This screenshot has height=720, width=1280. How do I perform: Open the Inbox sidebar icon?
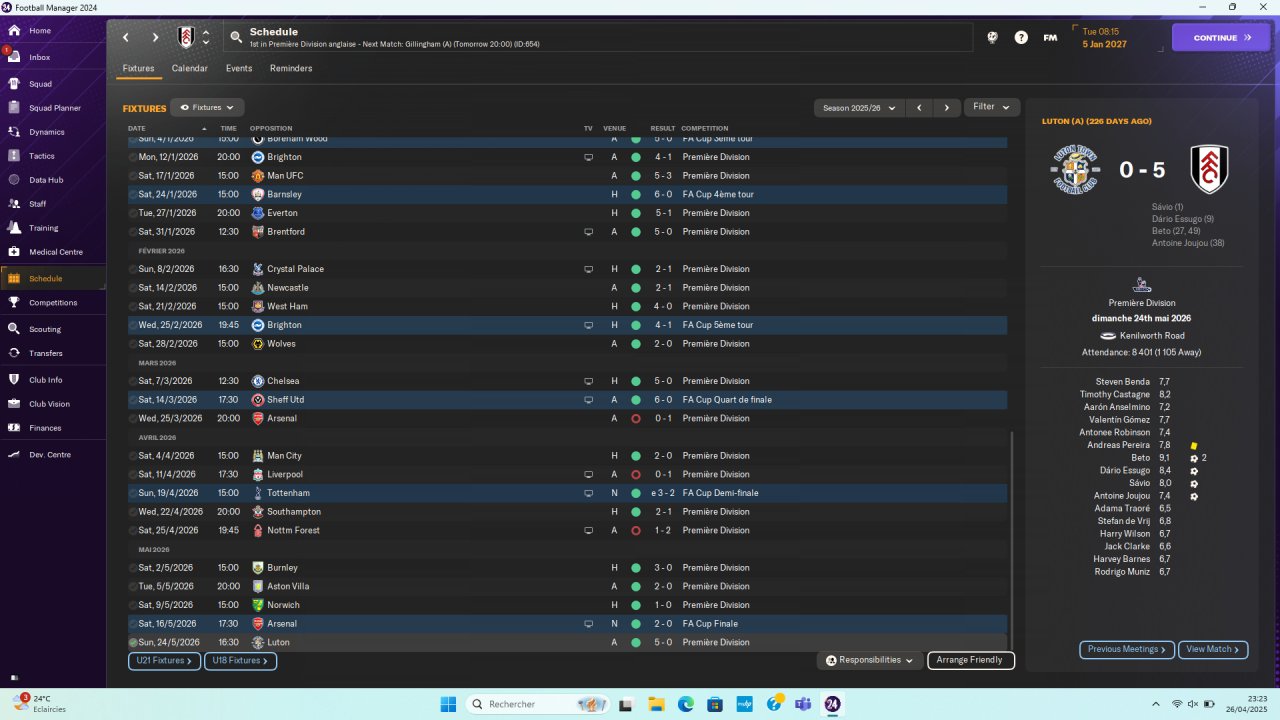pyautogui.click(x=14, y=57)
